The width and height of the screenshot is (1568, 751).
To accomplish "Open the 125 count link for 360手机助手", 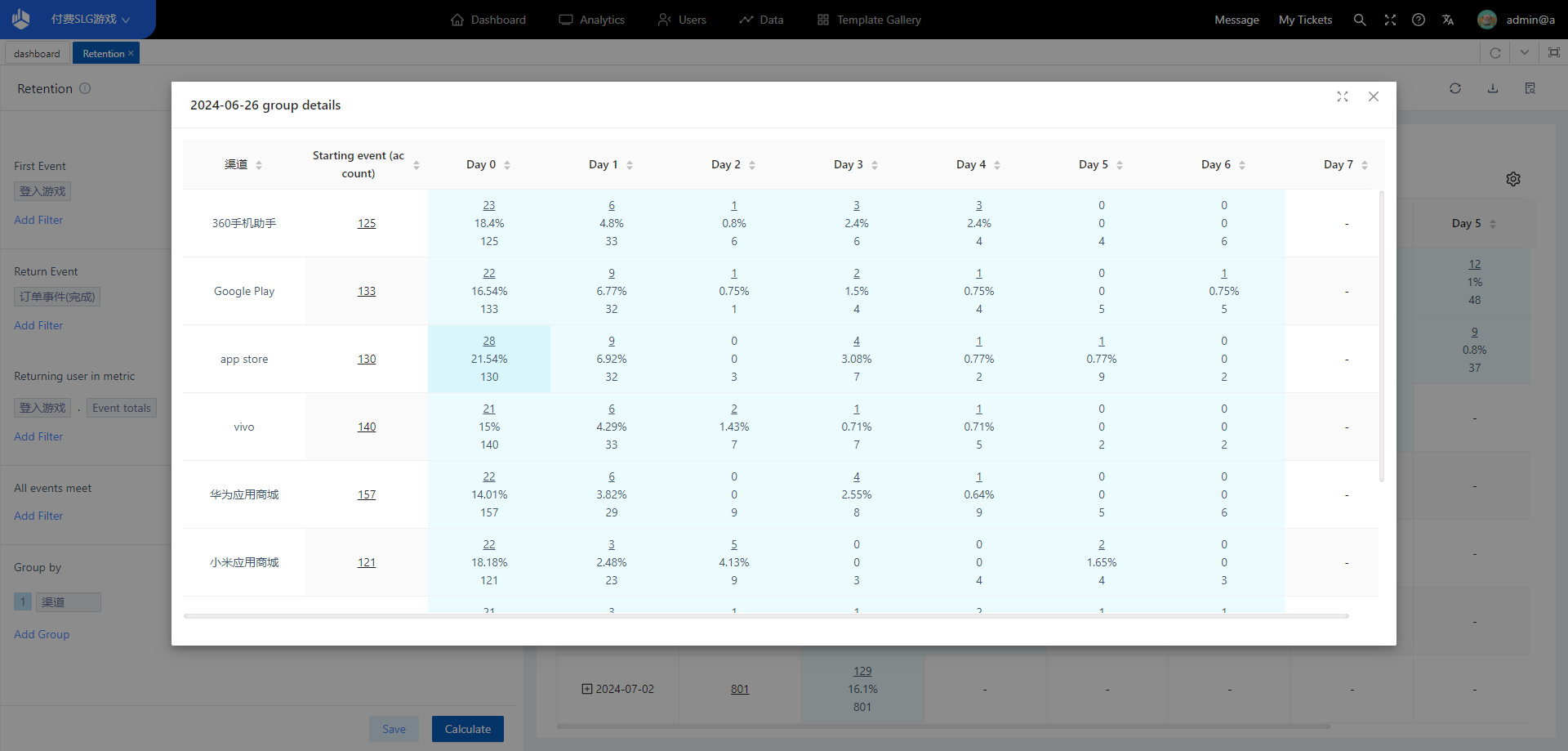I will [367, 223].
